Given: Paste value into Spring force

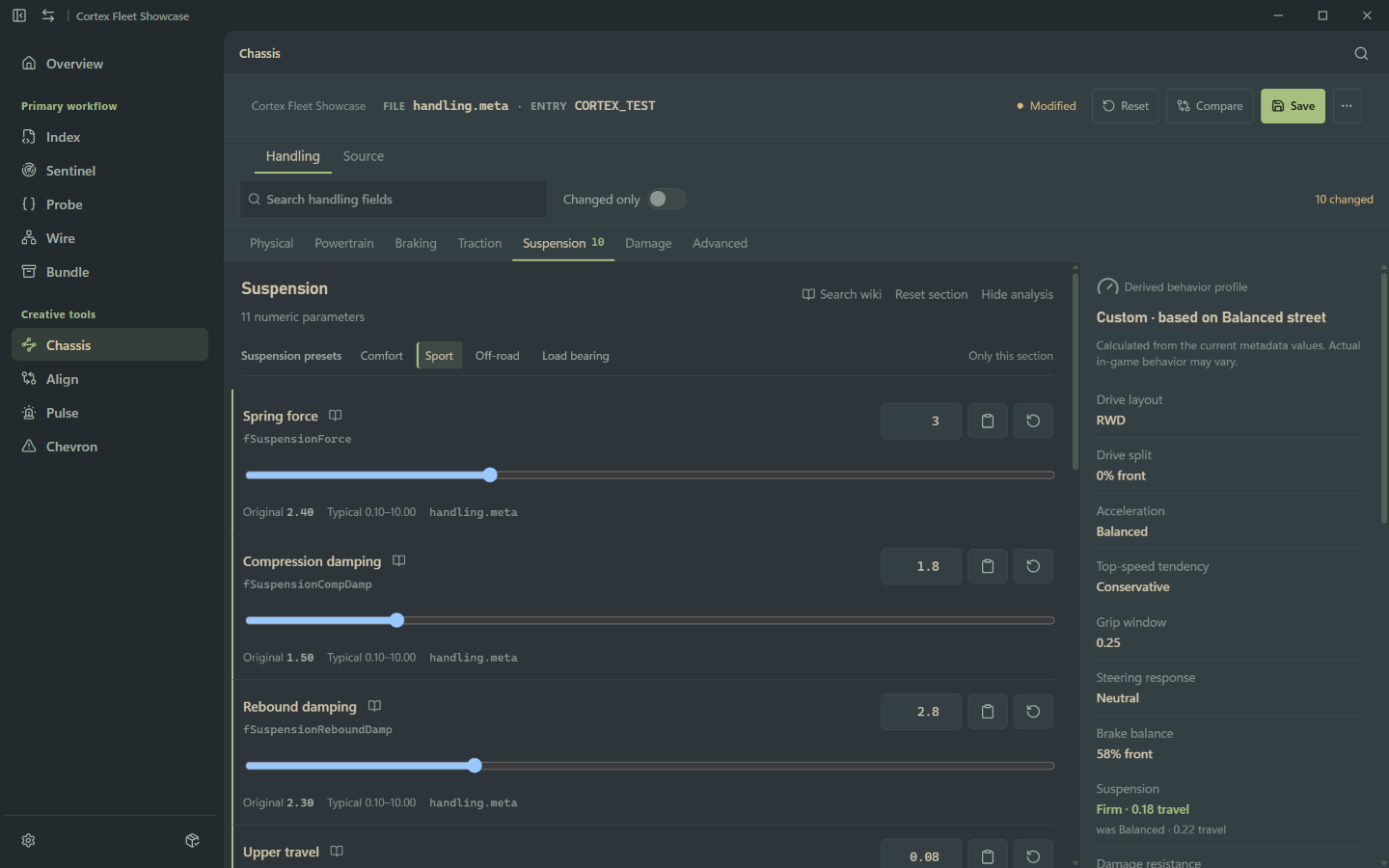Looking at the screenshot, I should pos(988,421).
